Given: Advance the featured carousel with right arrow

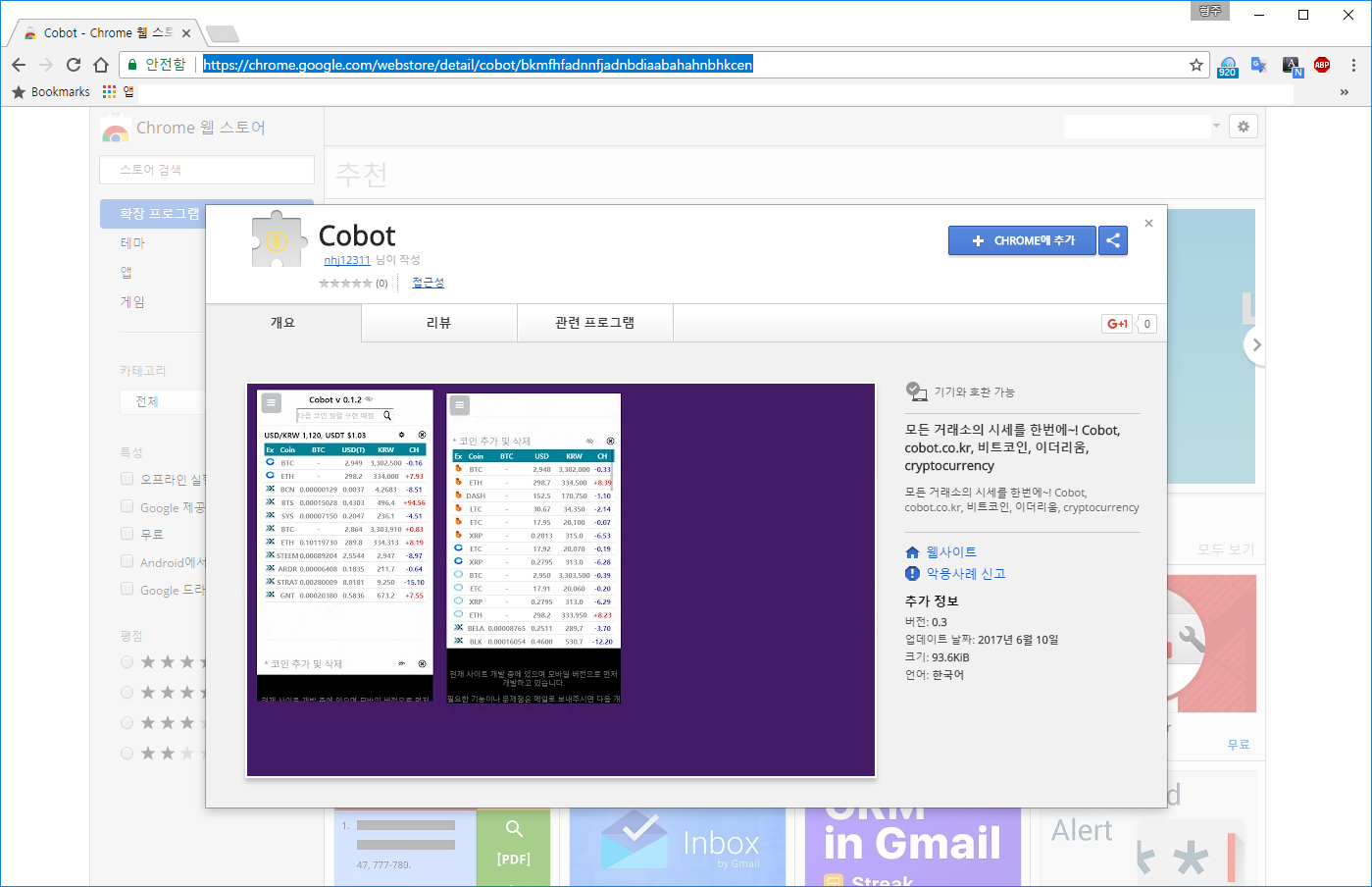Looking at the screenshot, I should (1256, 345).
